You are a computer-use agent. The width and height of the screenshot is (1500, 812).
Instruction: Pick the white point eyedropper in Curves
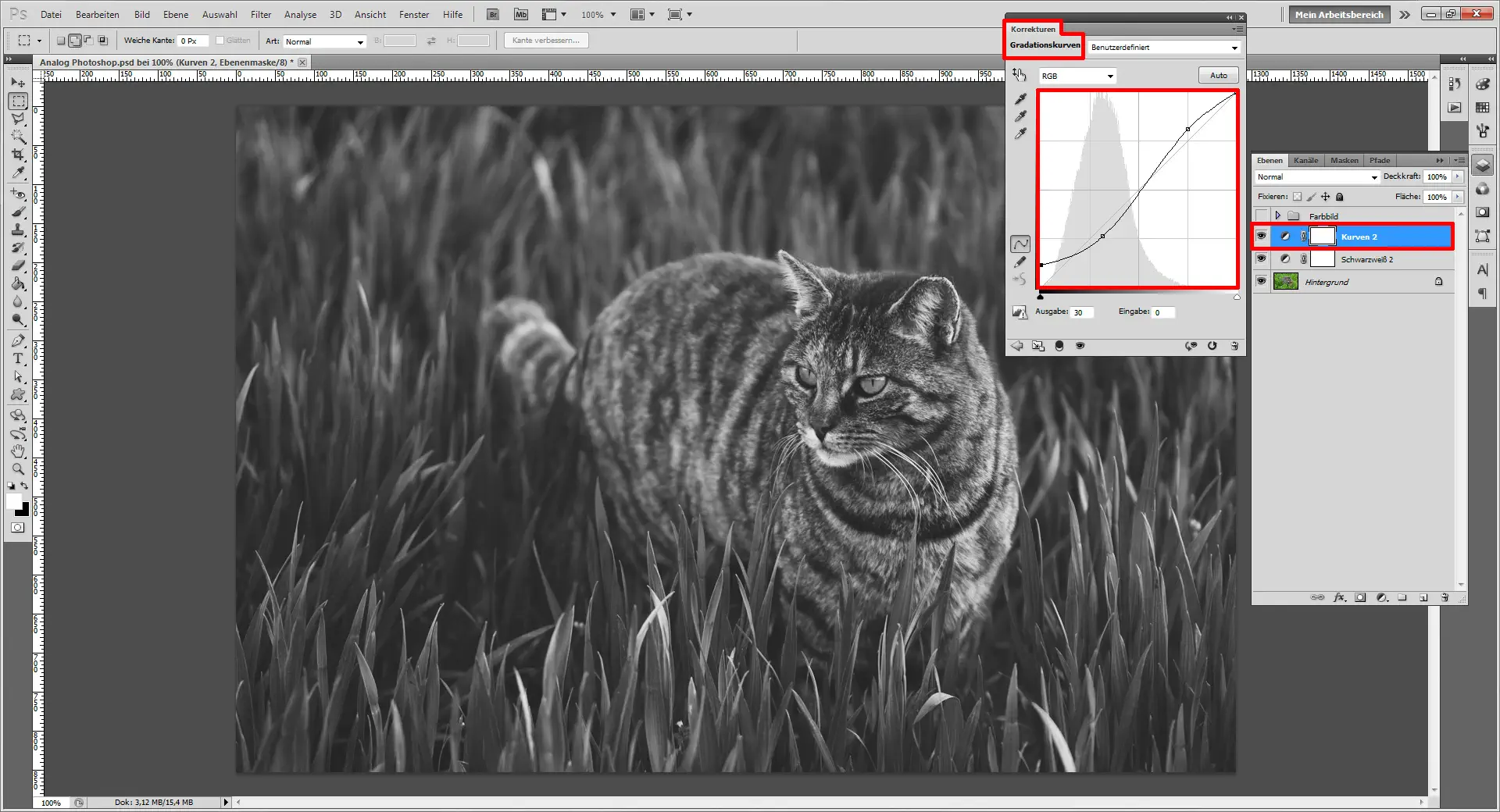(x=1020, y=134)
